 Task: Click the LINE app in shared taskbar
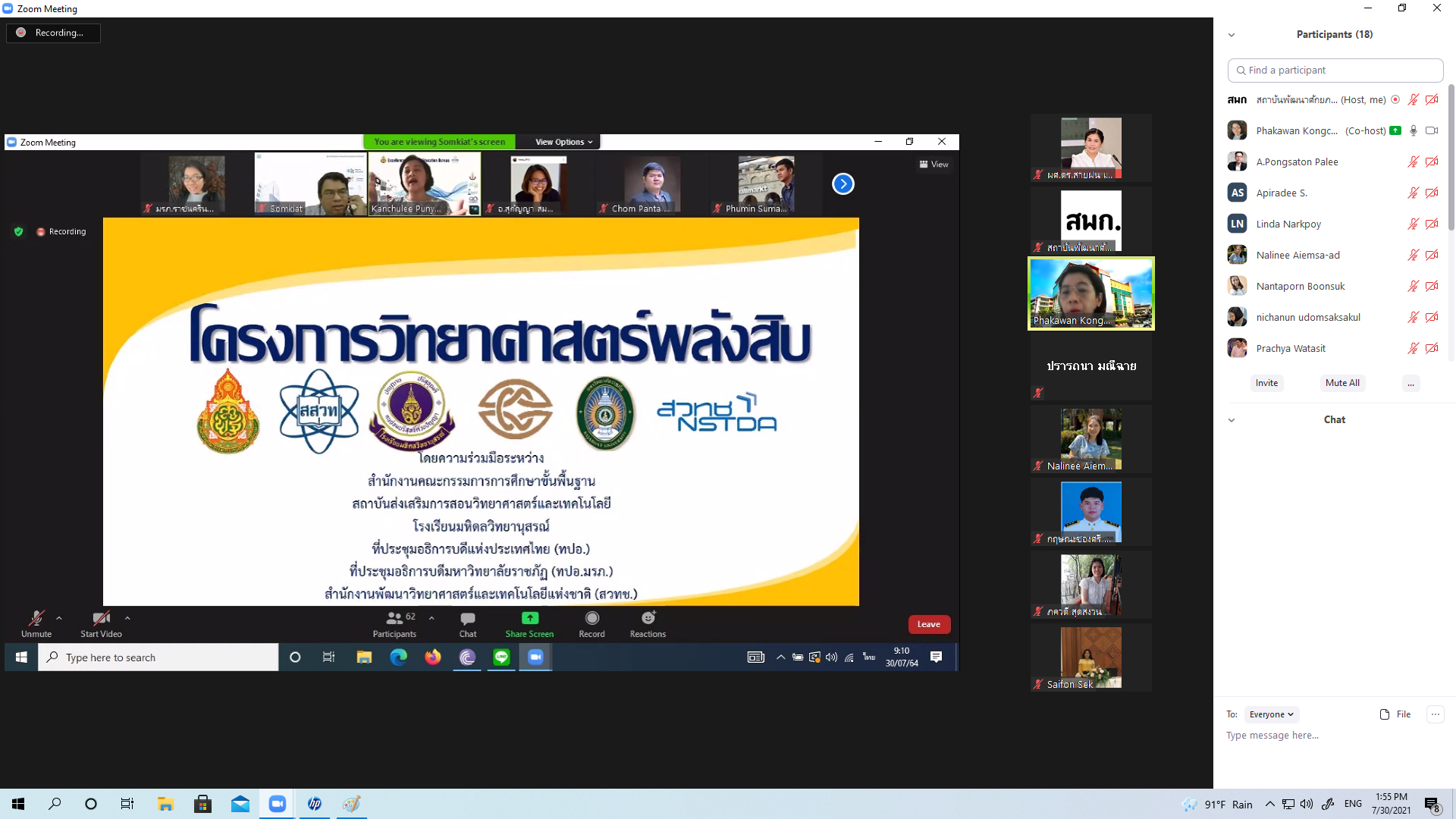click(501, 657)
